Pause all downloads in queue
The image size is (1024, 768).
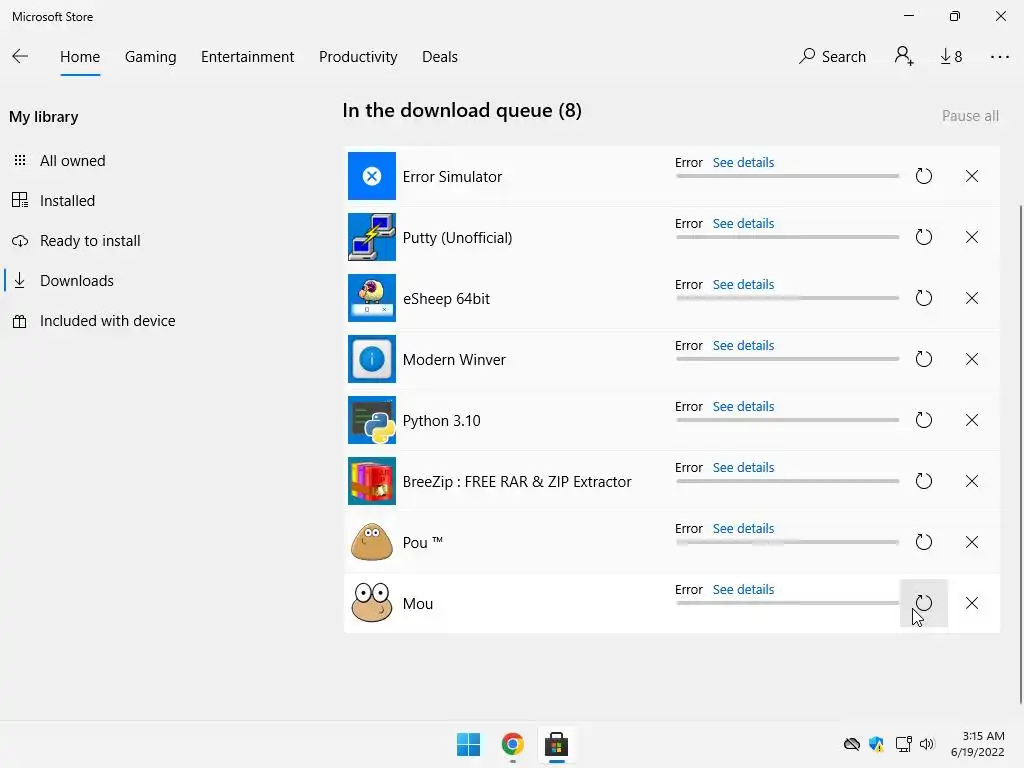[x=970, y=116]
